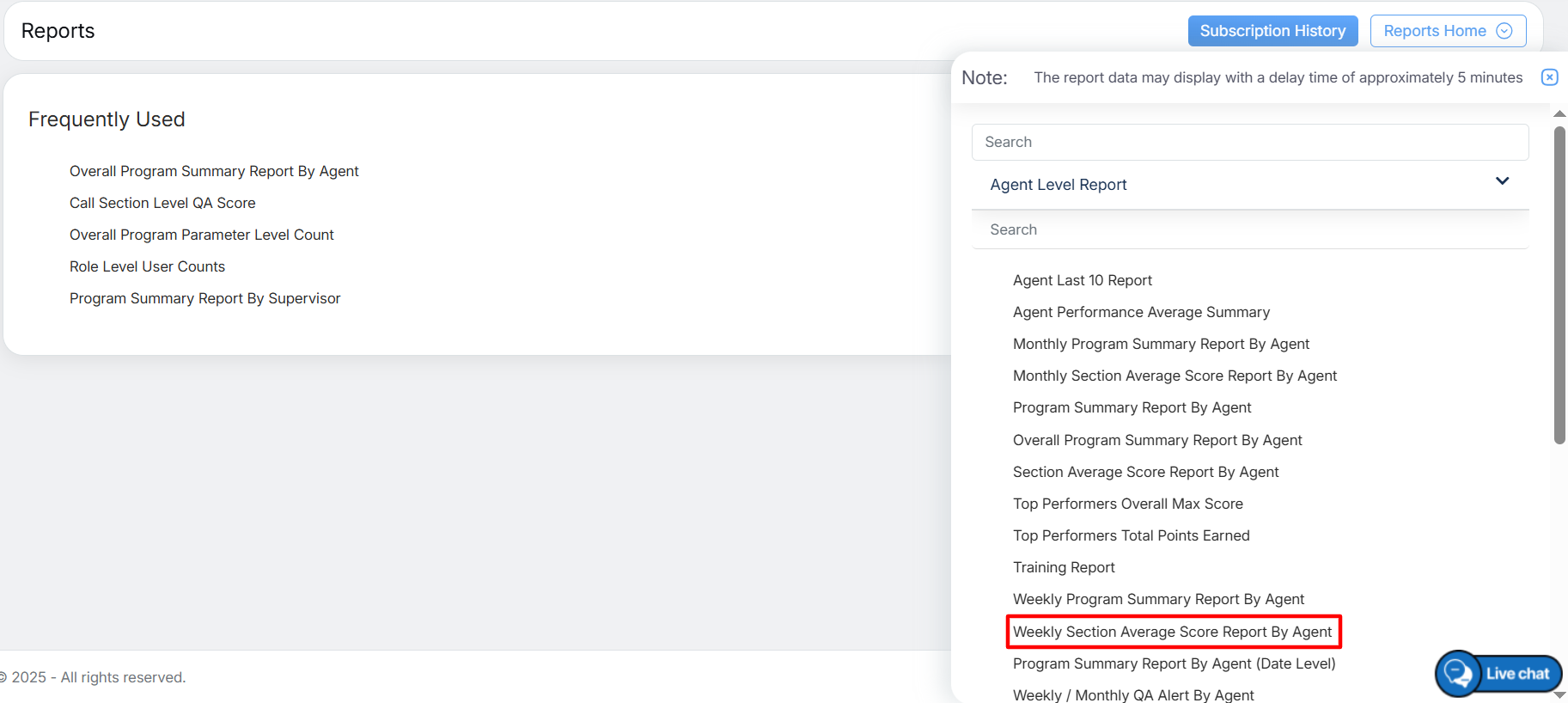Viewport: 1568px width, 703px height.
Task: Click the Search box under Agent Level Report
Action: (x=1249, y=229)
